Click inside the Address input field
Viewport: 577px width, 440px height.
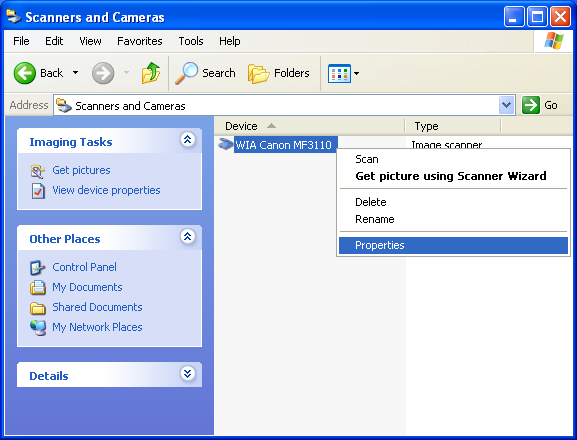click(284, 105)
